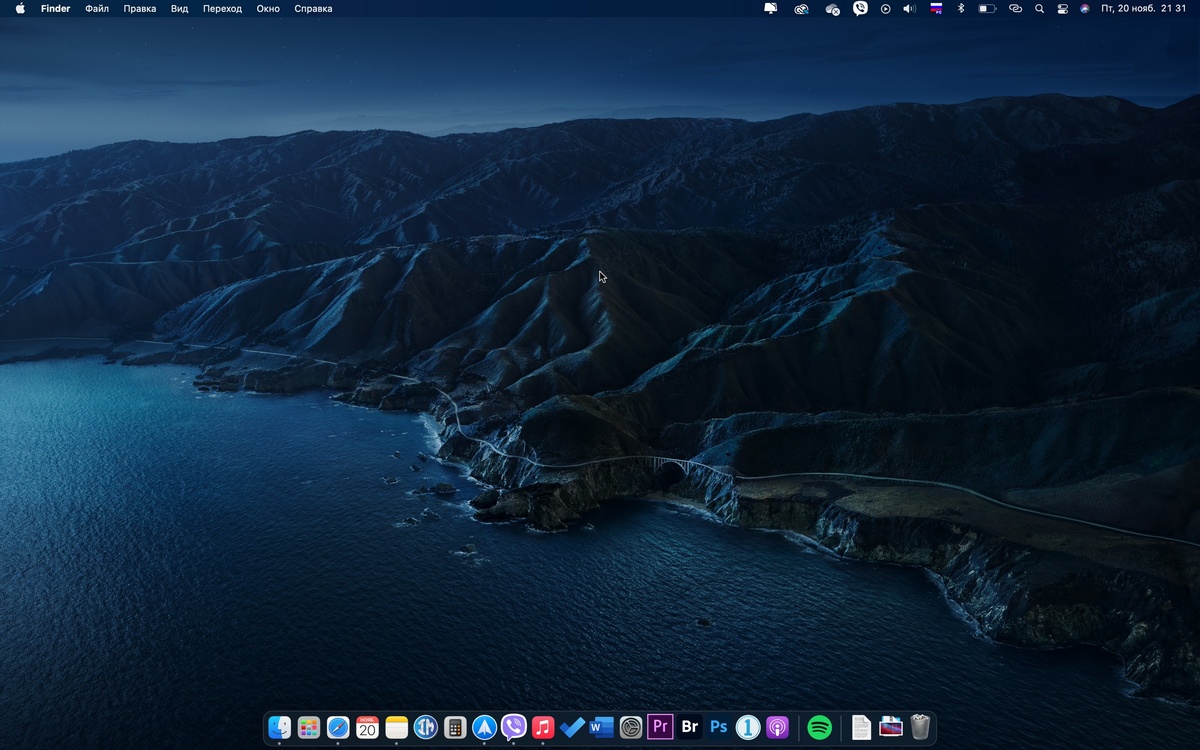Image resolution: width=1200 pixels, height=750 pixels.
Task: Open Podcasts app in Dock
Action: tap(777, 727)
